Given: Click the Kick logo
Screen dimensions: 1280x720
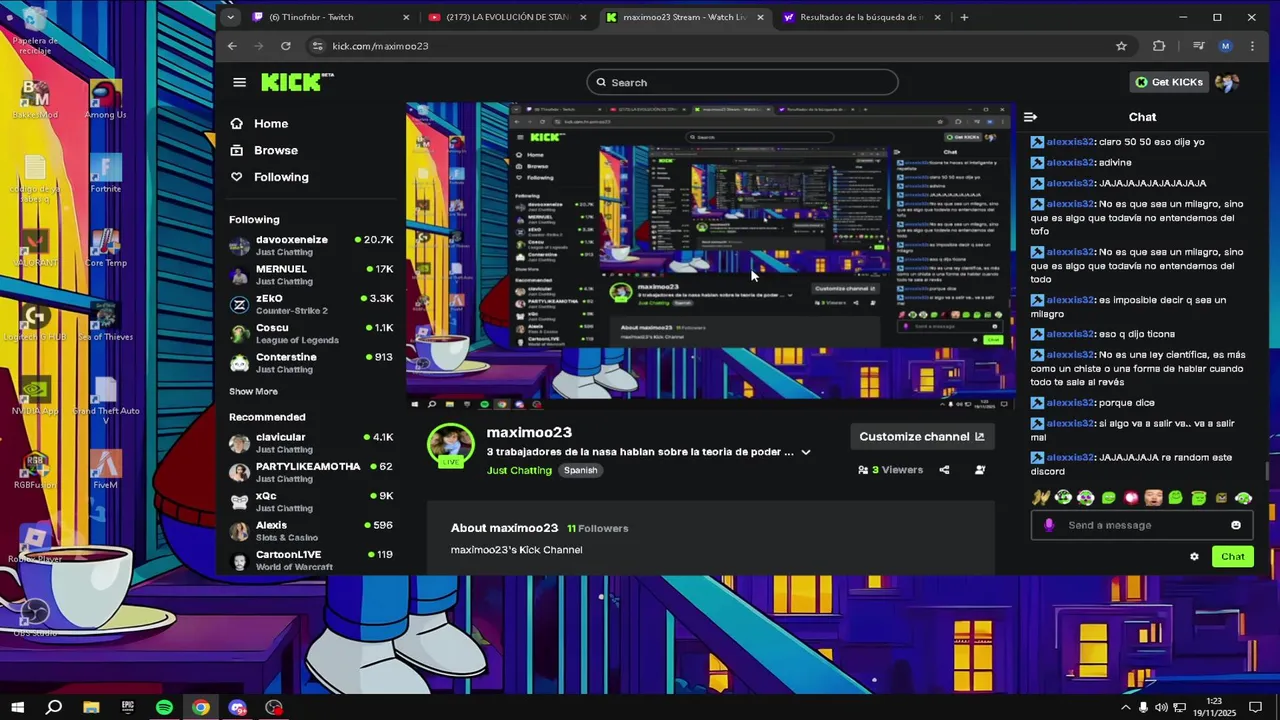Looking at the screenshot, I should coord(297,82).
